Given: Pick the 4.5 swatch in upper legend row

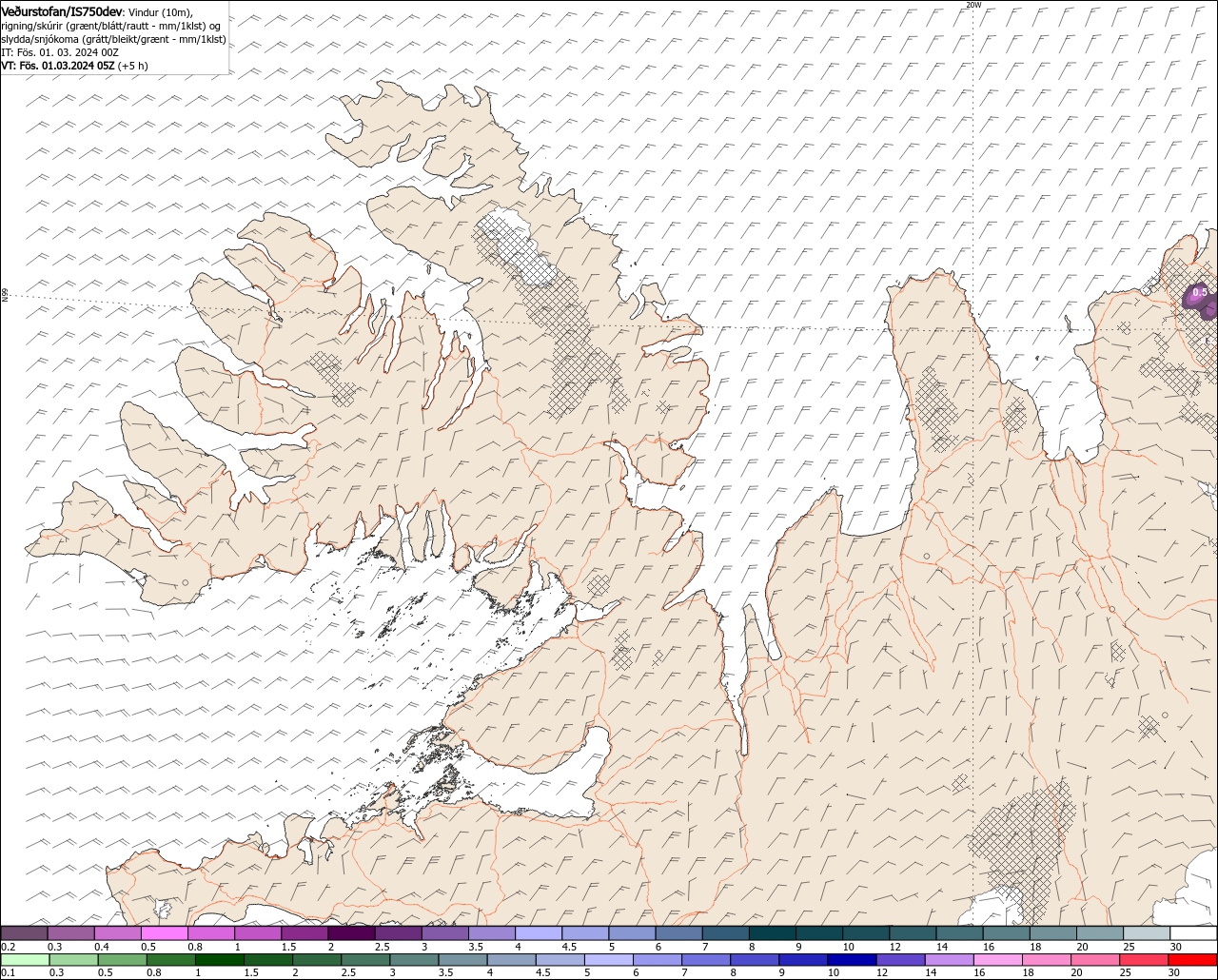Looking at the screenshot, I should pyautogui.click(x=585, y=933).
